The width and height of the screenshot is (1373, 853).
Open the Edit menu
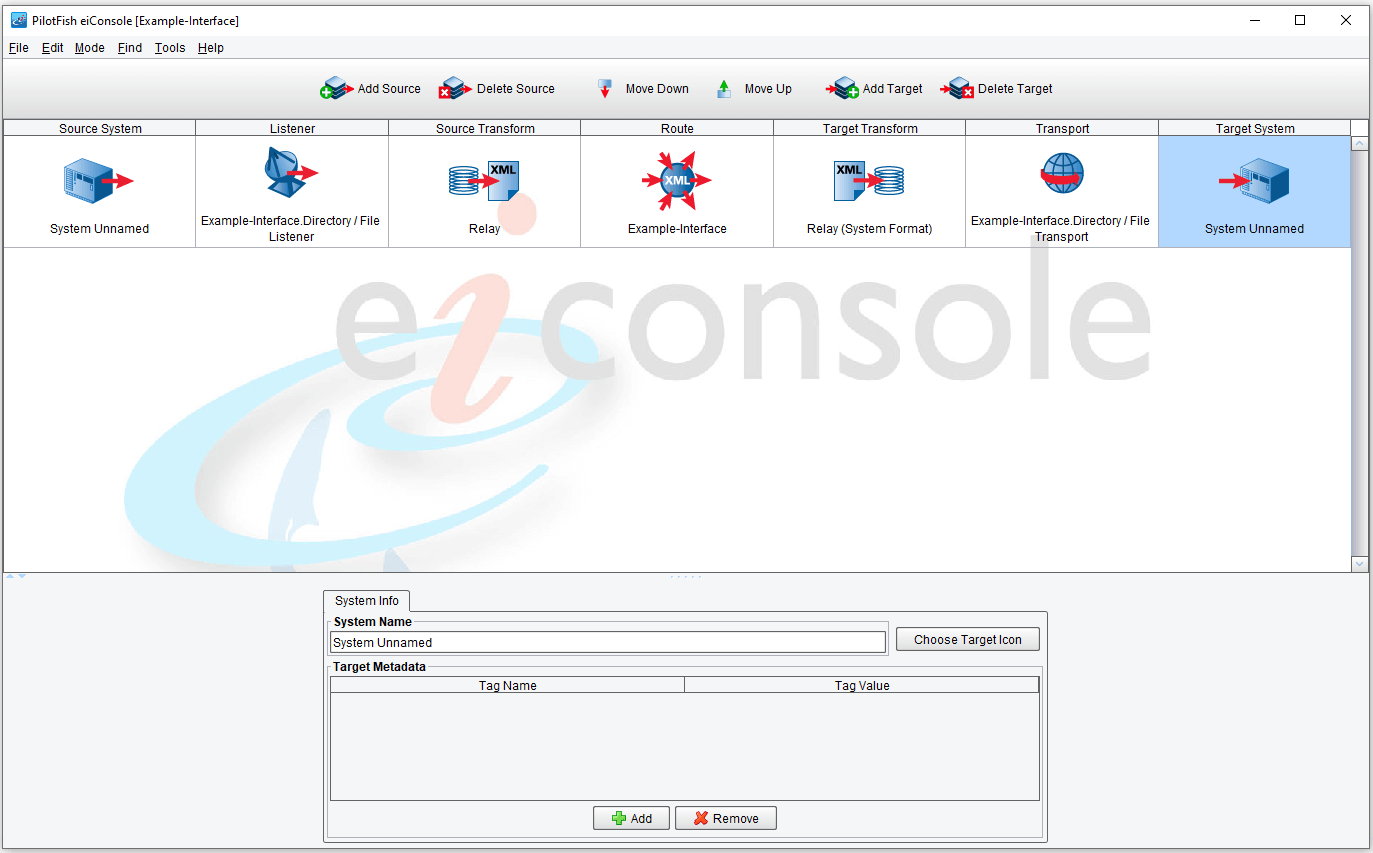tap(52, 48)
